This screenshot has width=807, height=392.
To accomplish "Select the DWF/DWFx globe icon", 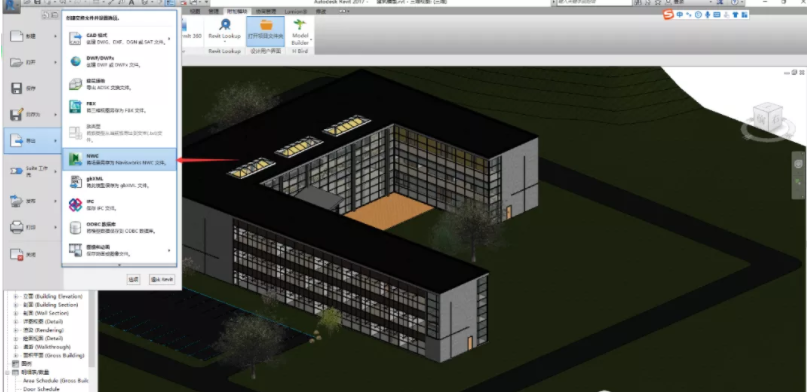I will point(76,62).
